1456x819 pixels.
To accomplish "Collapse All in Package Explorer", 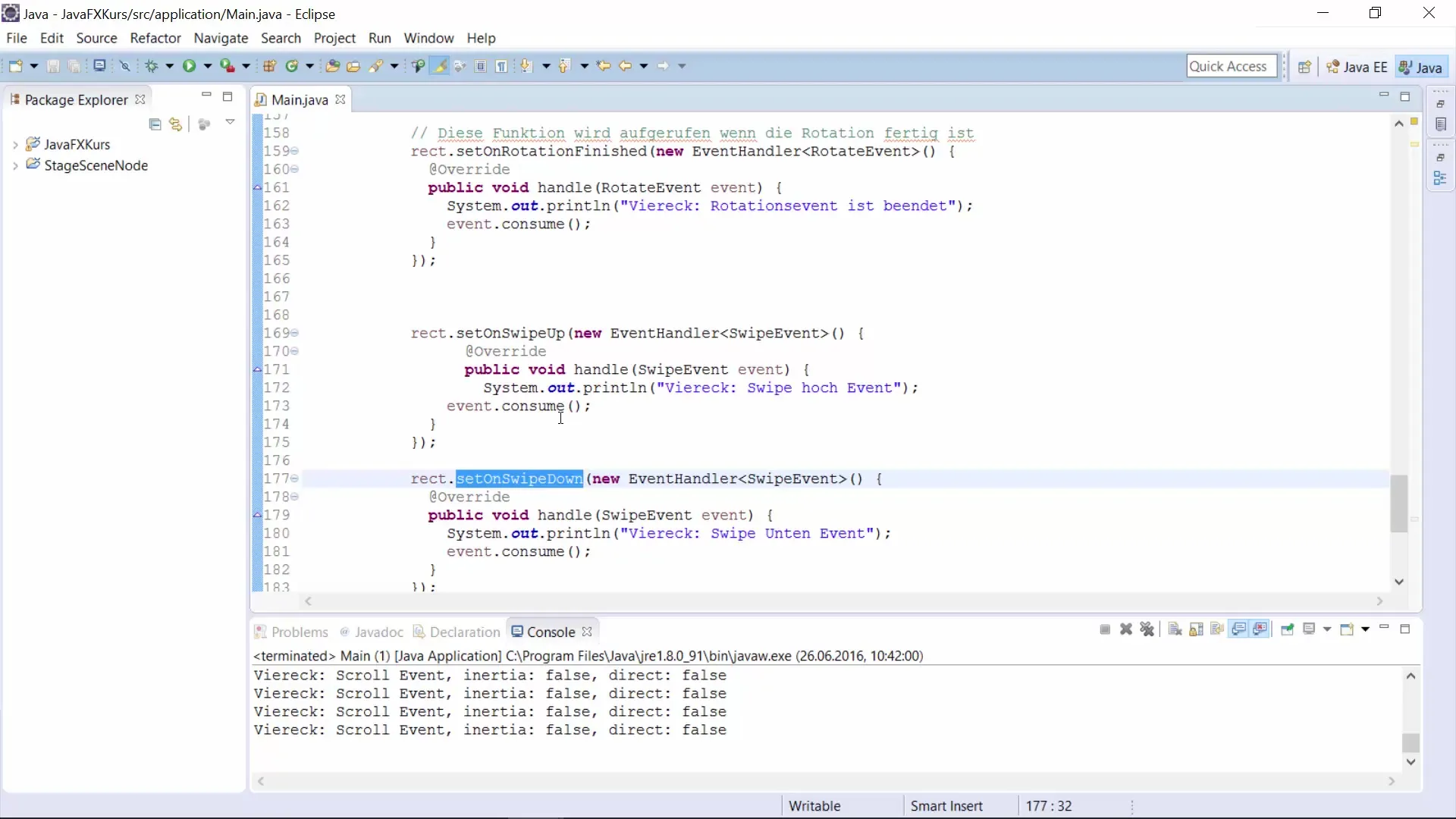I will [x=155, y=124].
